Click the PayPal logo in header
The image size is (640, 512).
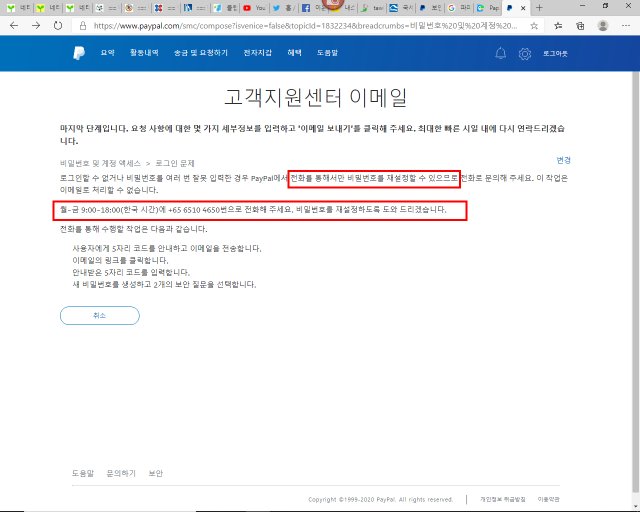click(79, 53)
